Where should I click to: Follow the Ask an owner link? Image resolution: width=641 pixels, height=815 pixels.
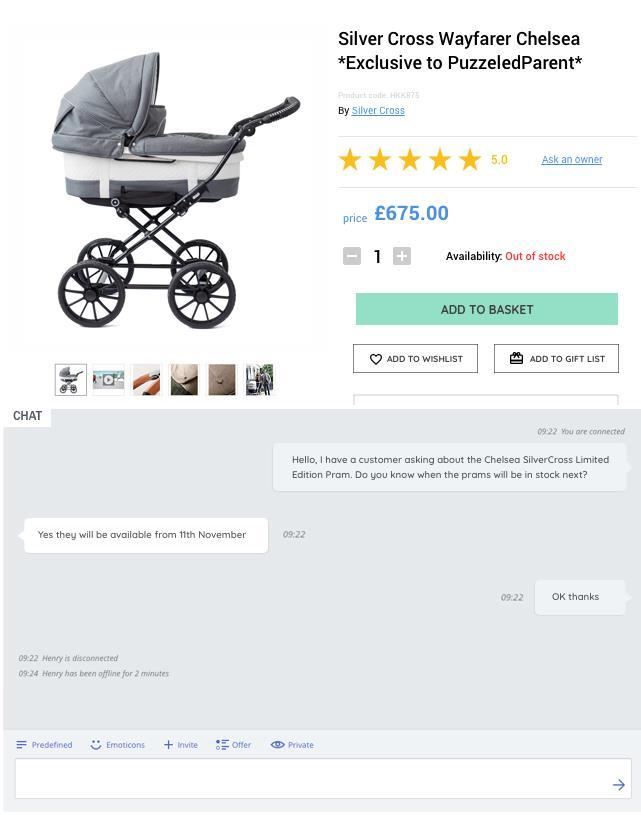tap(572, 160)
